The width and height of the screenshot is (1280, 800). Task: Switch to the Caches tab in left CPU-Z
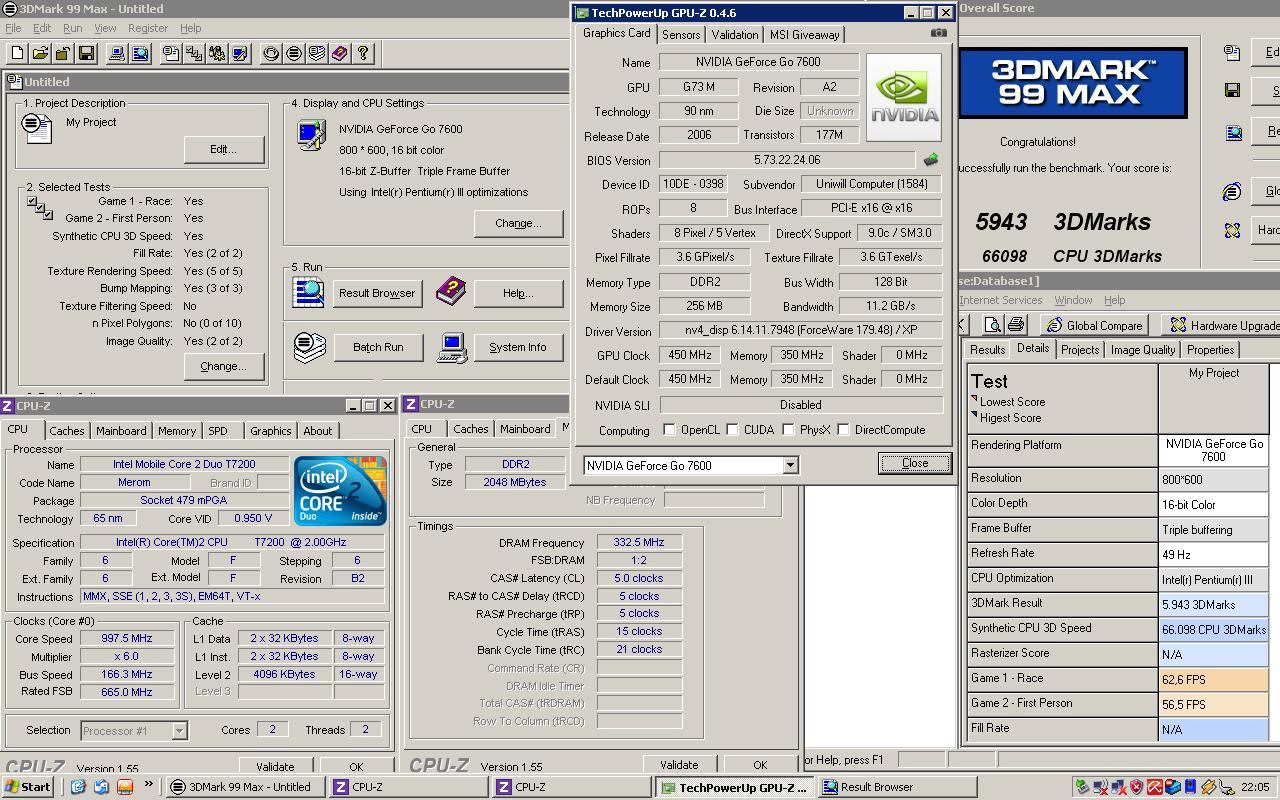tap(67, 431)
